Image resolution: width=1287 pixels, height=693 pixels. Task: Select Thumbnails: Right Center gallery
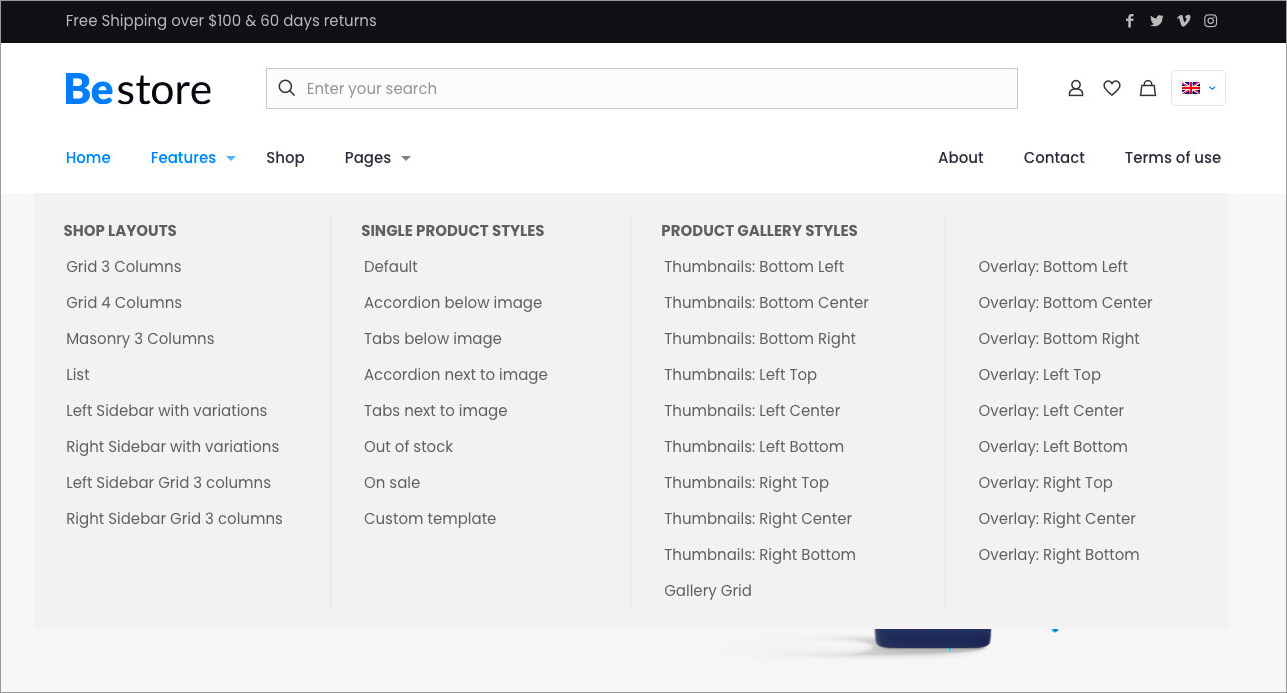tap(758, 518)
